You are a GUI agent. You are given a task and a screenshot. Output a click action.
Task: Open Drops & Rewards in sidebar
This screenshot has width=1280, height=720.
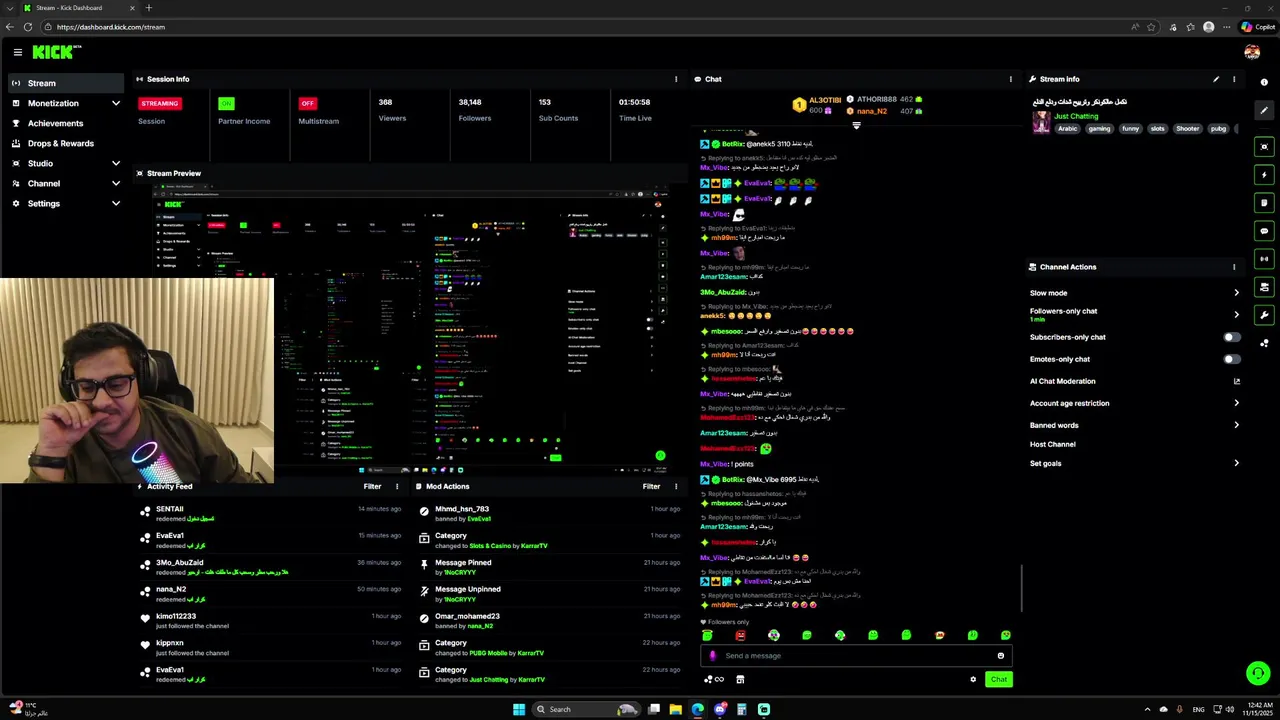[x=66, y=143]
